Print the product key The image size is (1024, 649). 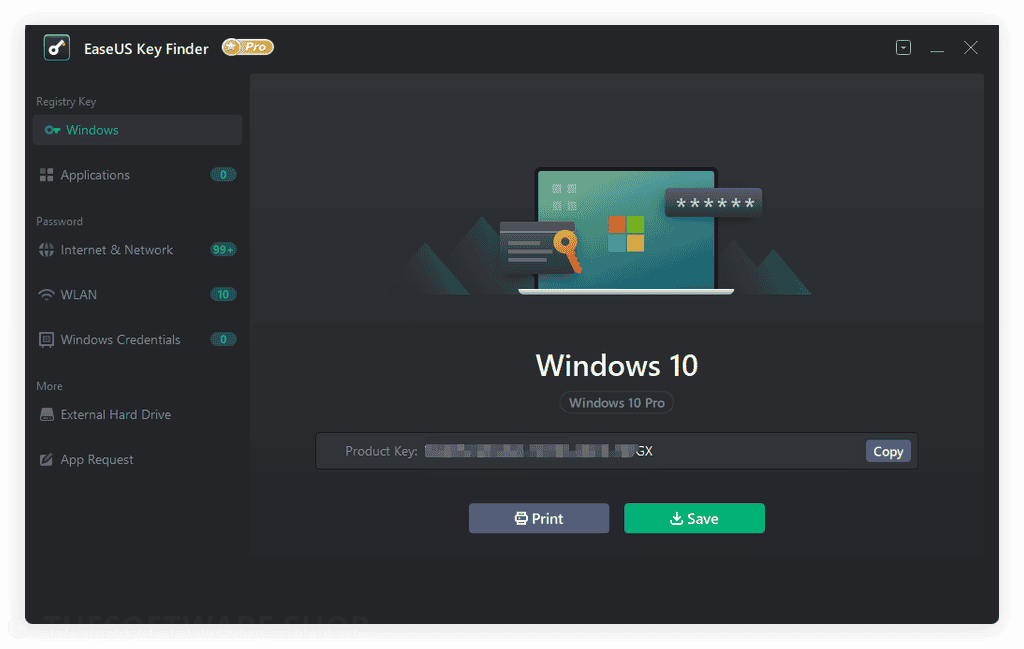pyautogui.click(x=539, y=518)
